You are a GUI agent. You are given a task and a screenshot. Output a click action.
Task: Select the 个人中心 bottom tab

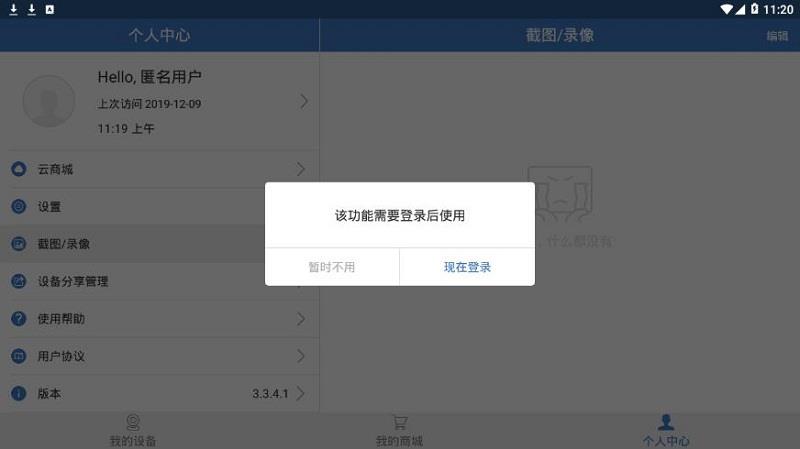tap(666, 431)
